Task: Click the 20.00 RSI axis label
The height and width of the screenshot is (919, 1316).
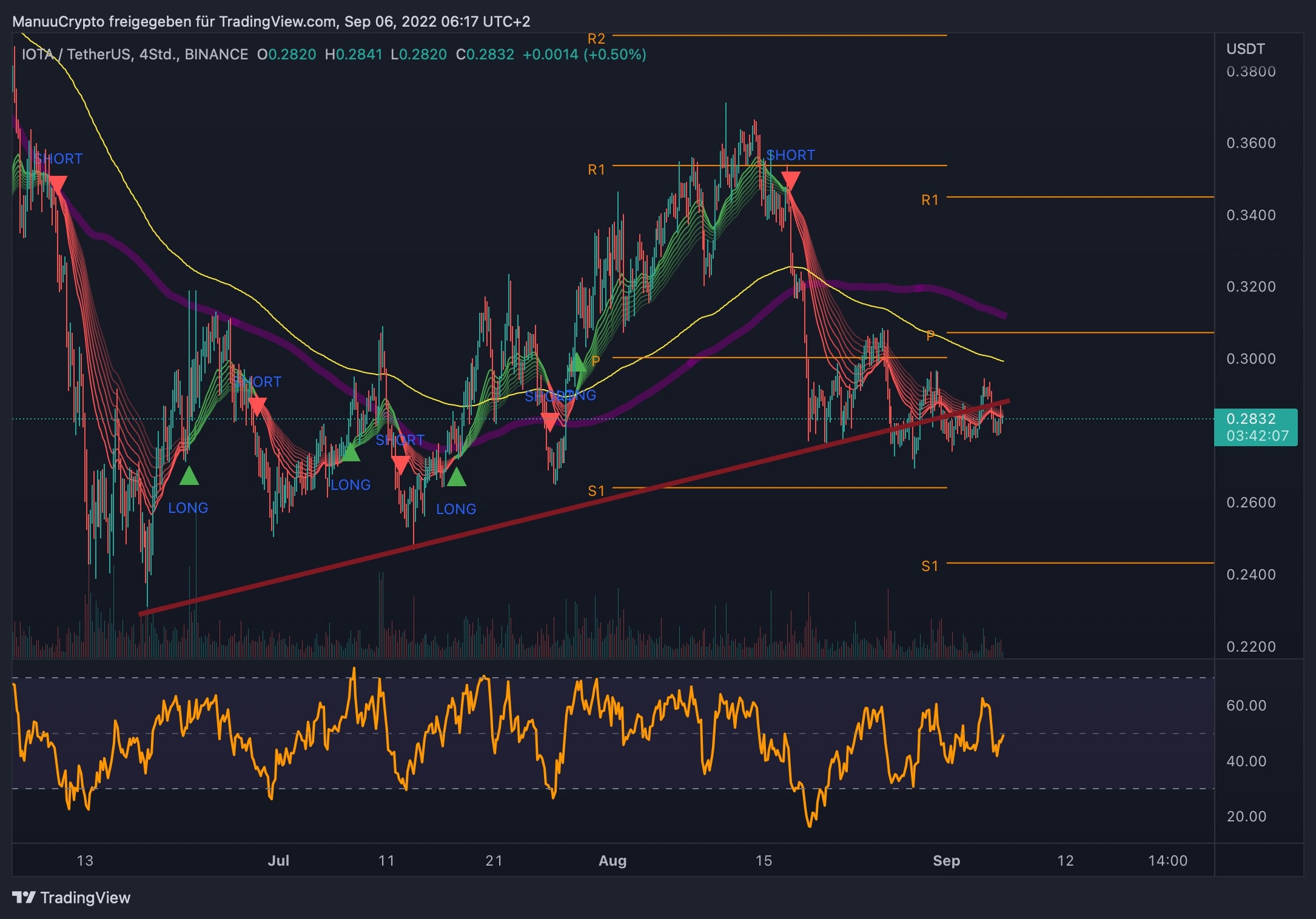Action: tap(1246, 817)
